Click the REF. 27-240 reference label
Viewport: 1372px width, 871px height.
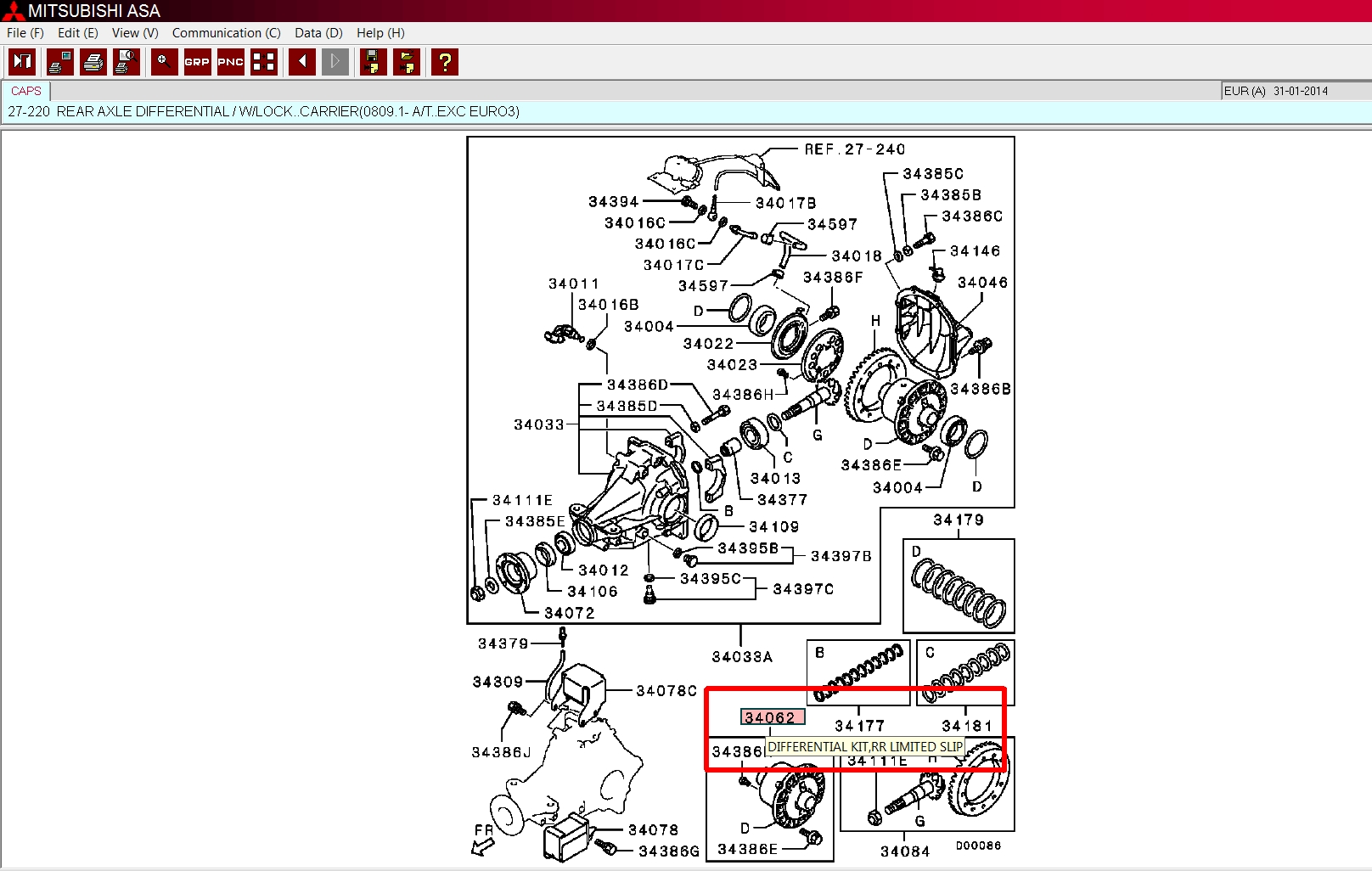tap(855, 149)
